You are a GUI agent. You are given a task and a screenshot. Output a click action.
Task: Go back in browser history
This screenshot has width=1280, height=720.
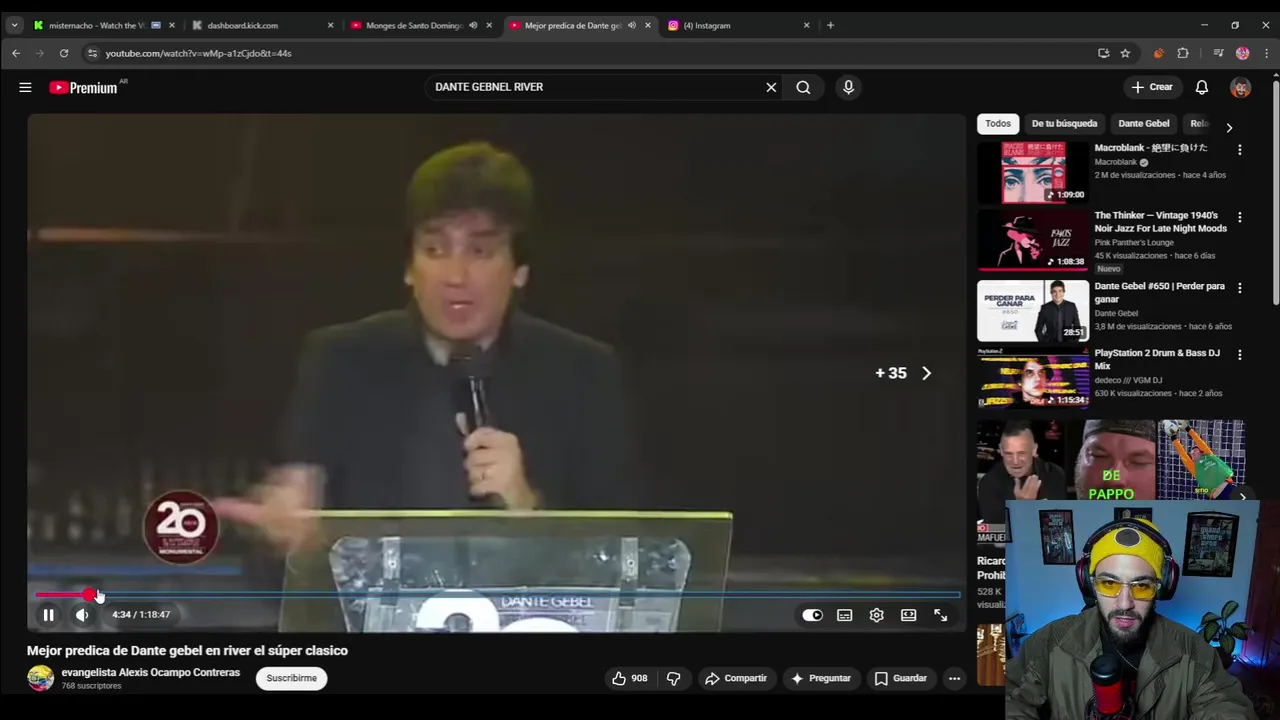click(x=16, y=53)
